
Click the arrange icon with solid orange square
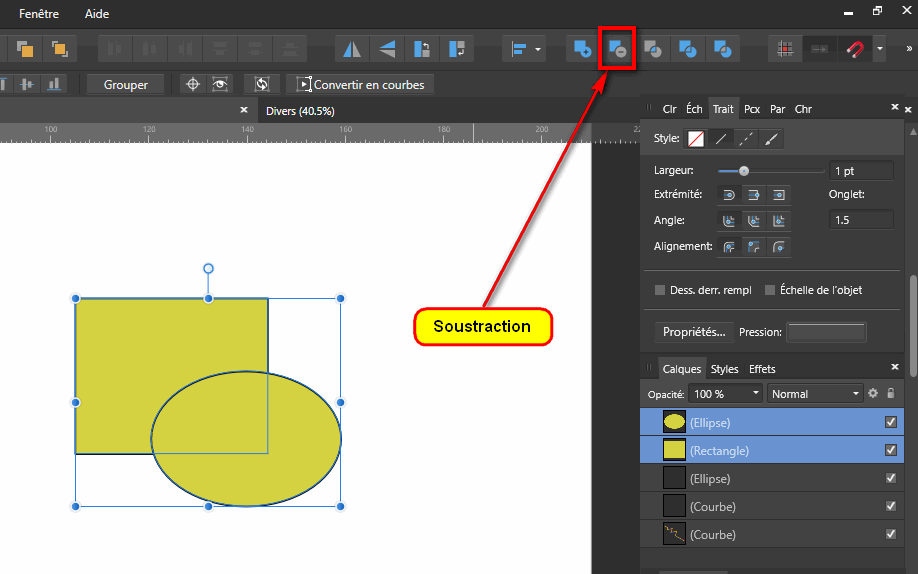[25, 49]
